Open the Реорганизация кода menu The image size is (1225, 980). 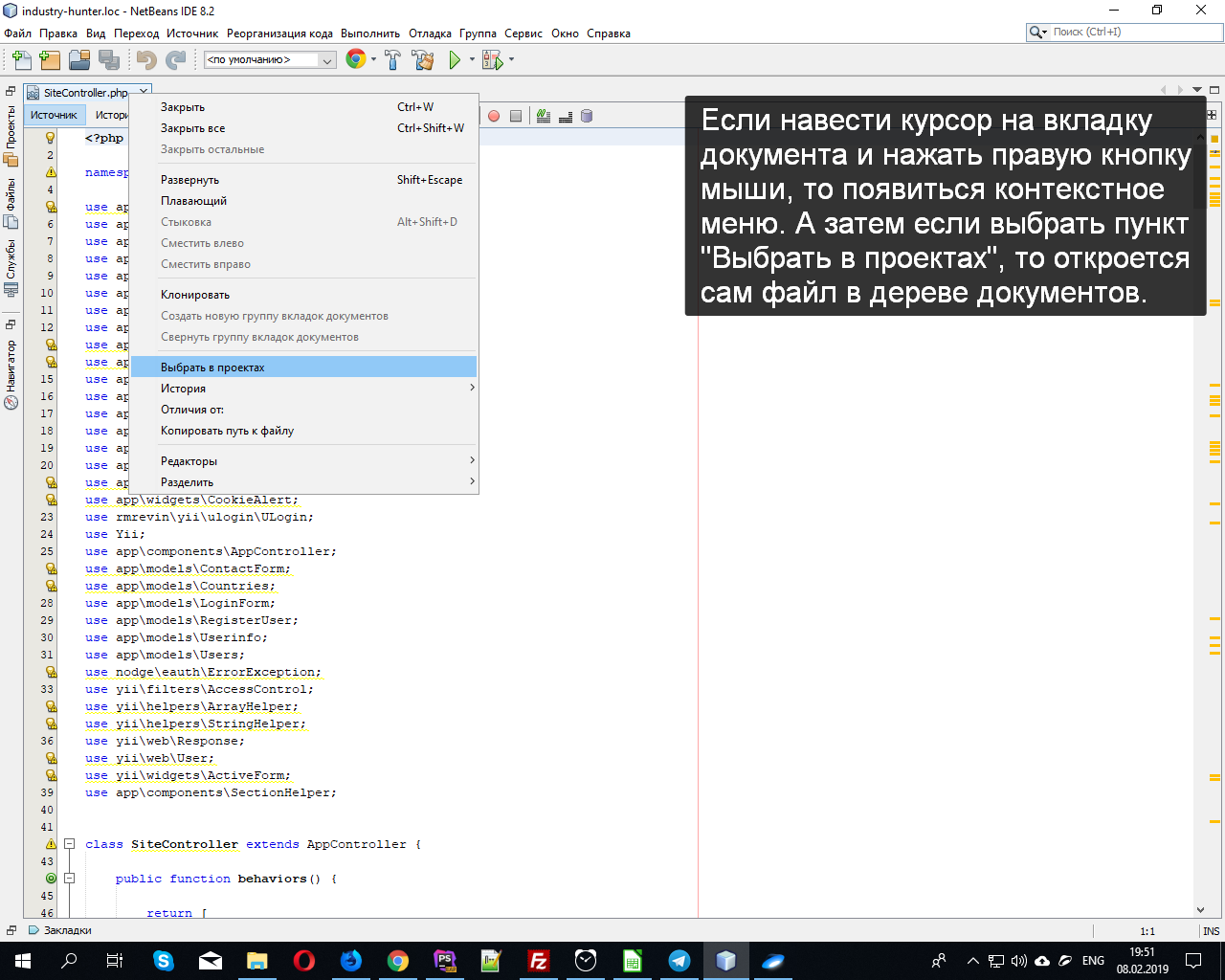(279, 33)
